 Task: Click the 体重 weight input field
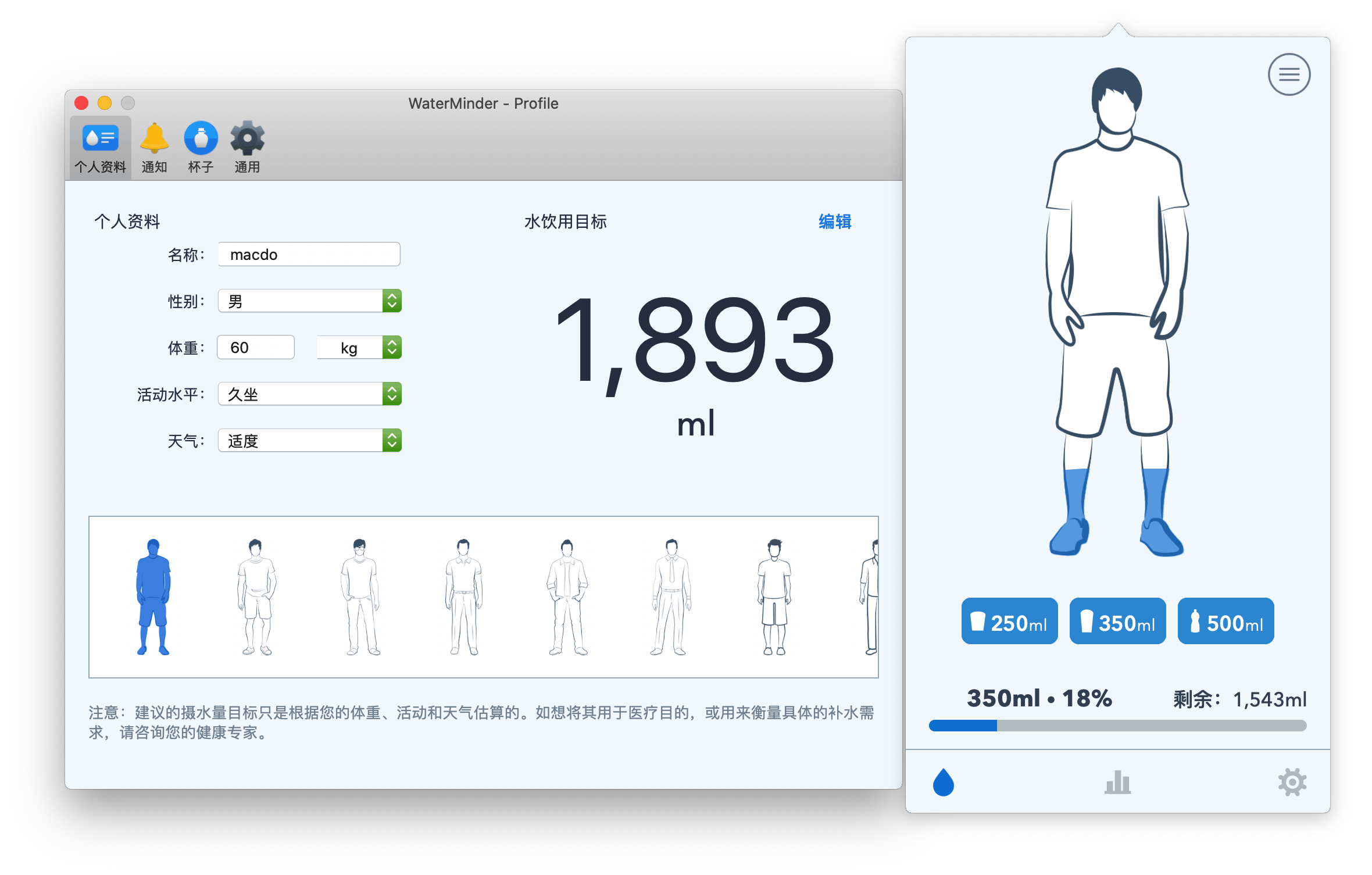pyautogui.click(x=256, y=348)
